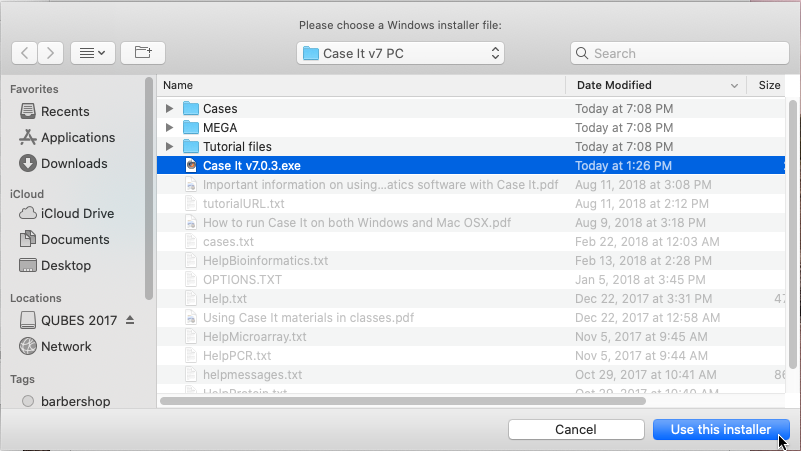Sort by the Date Modified column
Image resolution: width=801 pixels, height=451 pixels.
pyautogui.click(x=656, y=85)
